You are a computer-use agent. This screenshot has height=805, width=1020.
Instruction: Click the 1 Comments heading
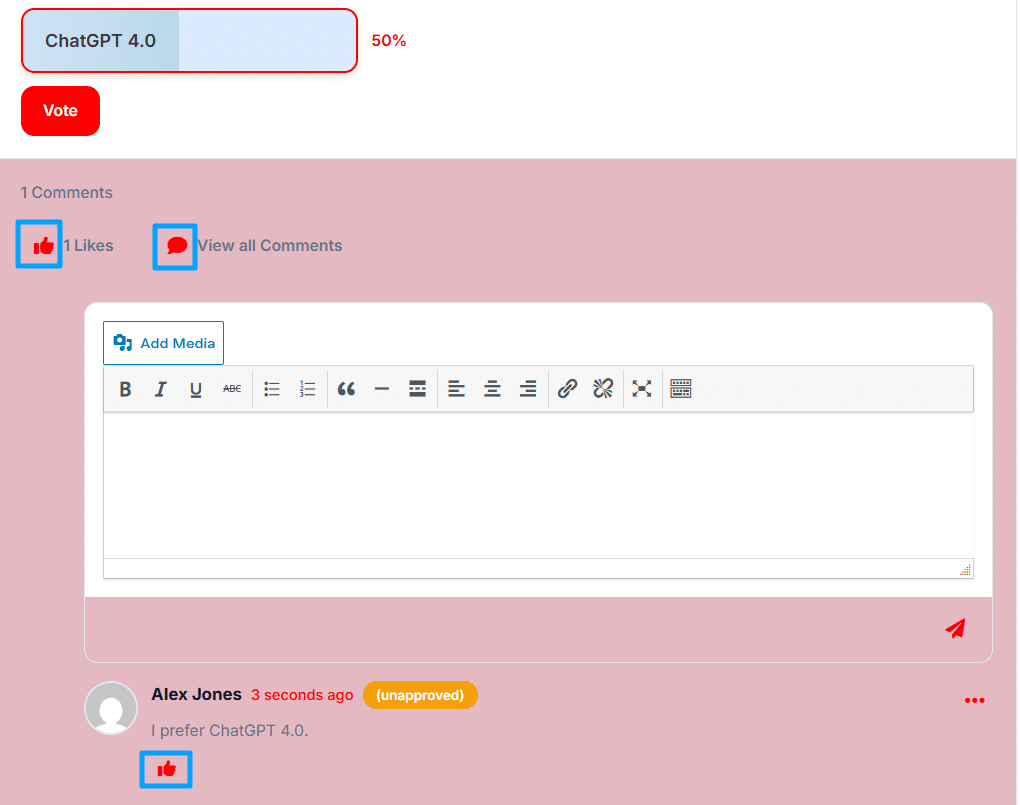click(x=66, y=193)
